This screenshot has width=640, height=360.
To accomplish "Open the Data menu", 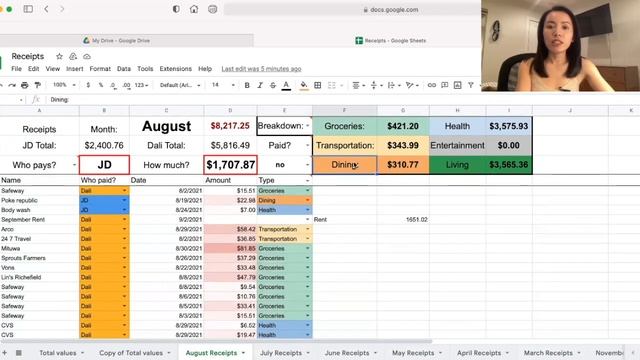I will [124, 69].
